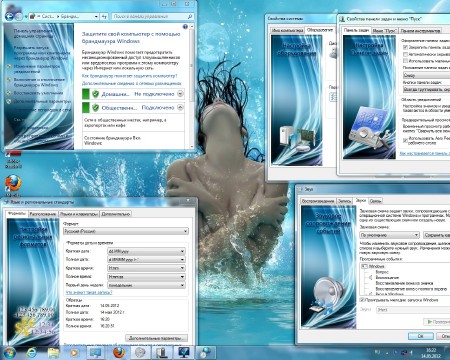
Task: Collapse the Общественные network section
Action: click(180, 107)
